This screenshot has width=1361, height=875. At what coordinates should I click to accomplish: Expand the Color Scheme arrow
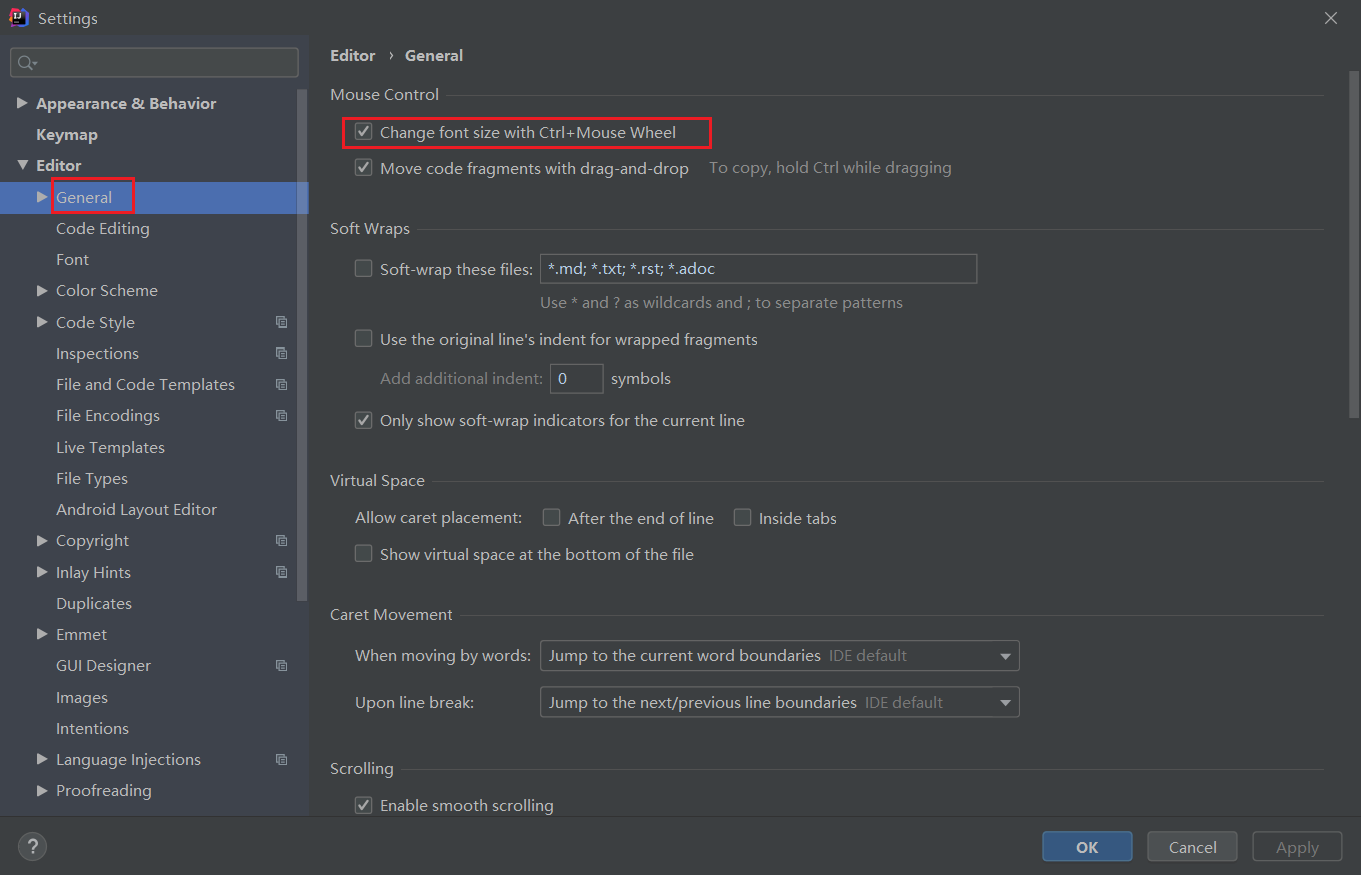tap(42, 290)
